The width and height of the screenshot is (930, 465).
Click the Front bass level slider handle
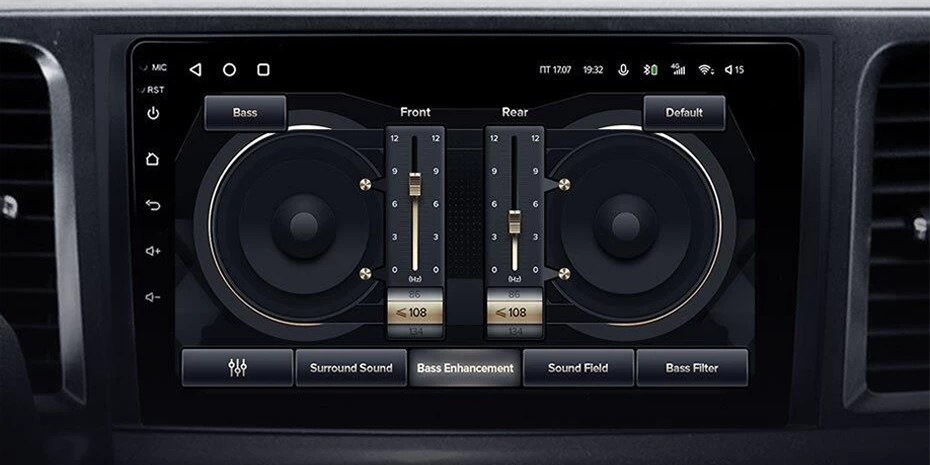point(415,187)
